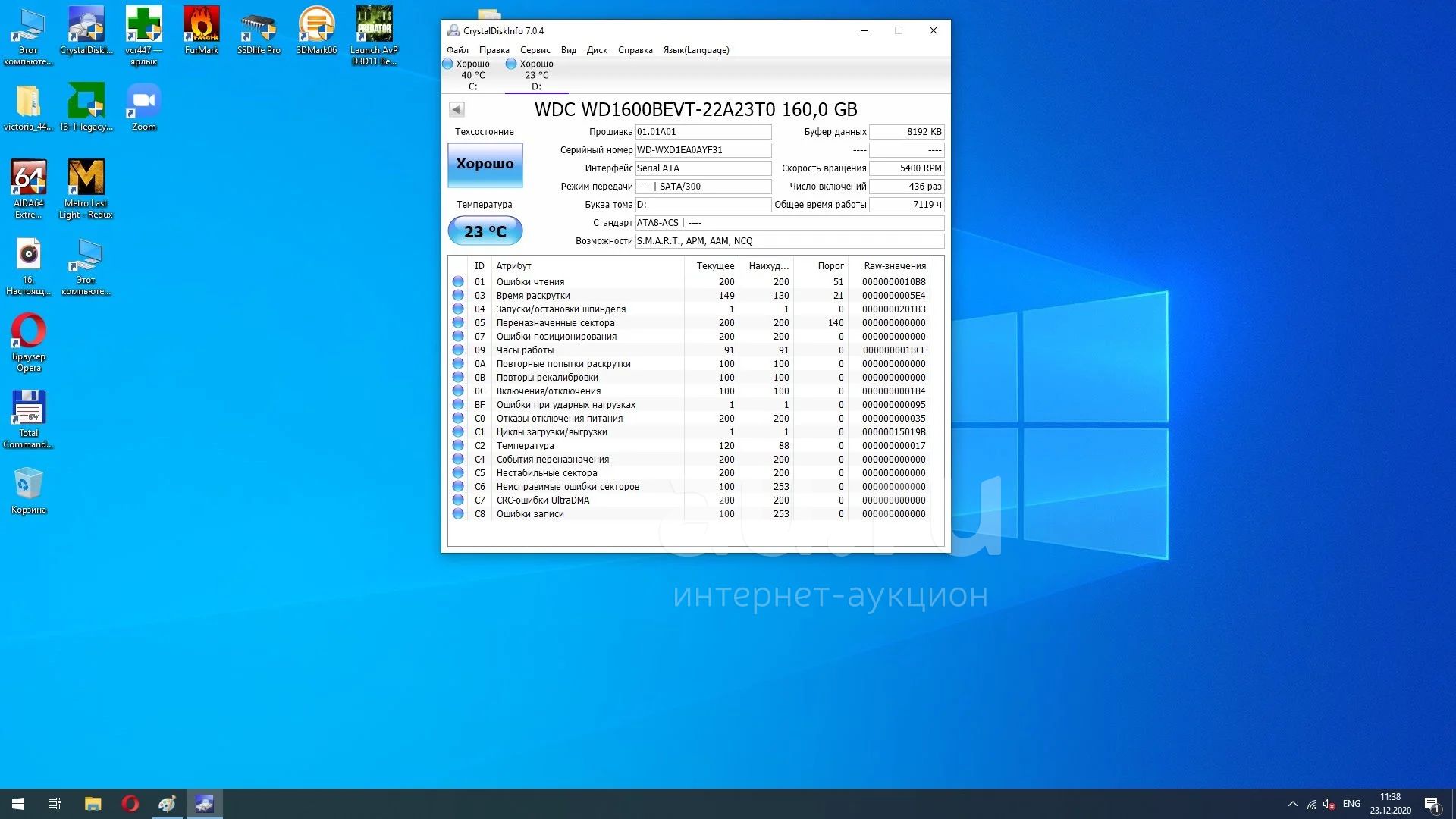Select the Часы работы attribute row
This screenshot has height=819, width=1456.
689,350
